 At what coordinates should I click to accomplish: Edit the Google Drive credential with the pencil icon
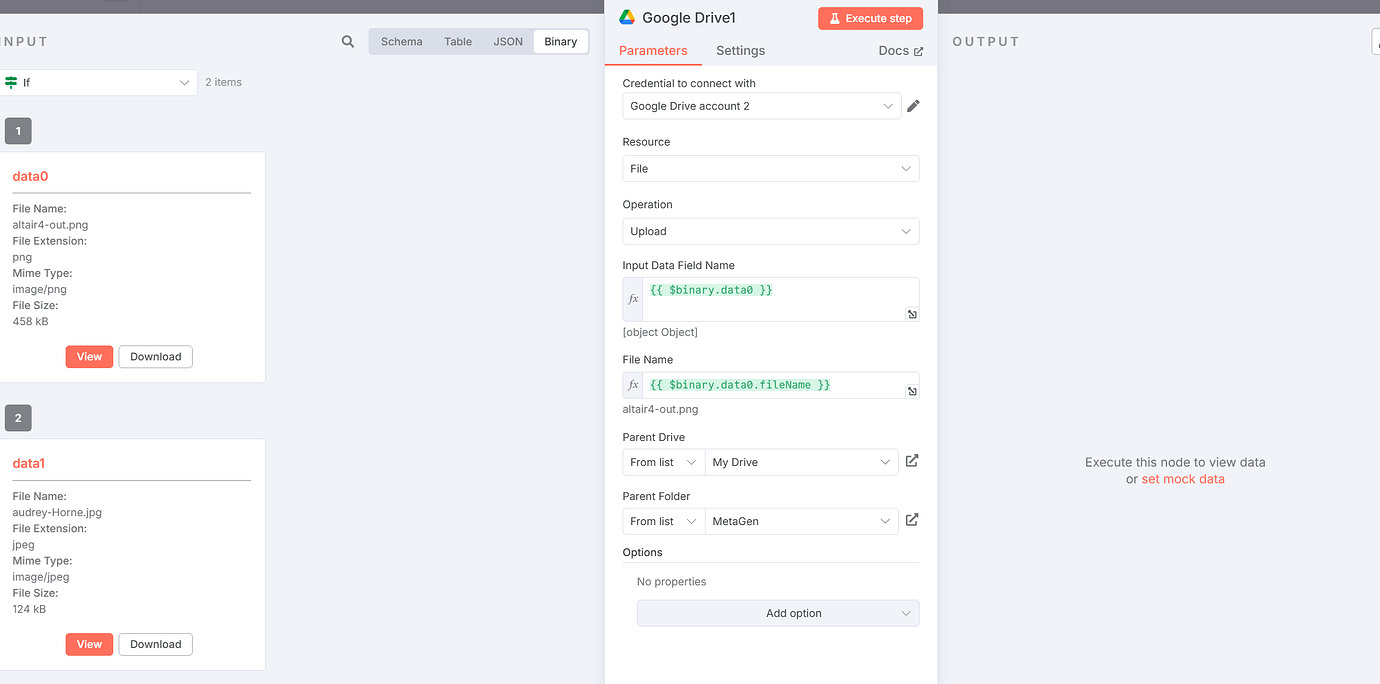(x=913, y=106)
